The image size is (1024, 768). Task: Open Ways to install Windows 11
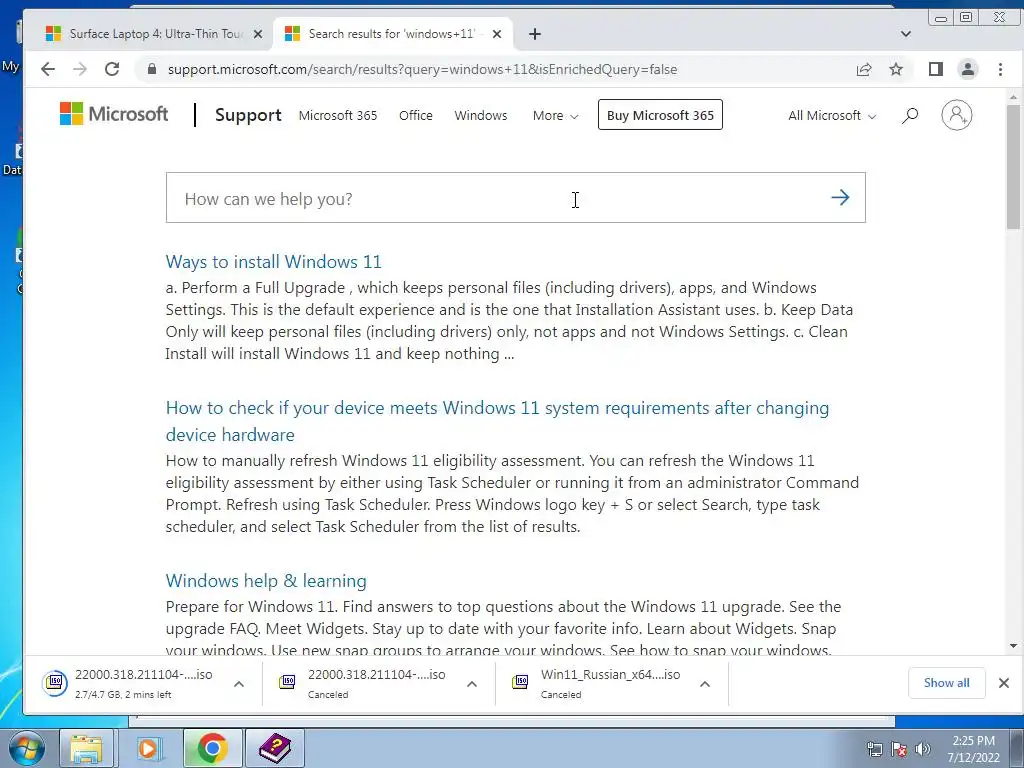(x=274, y=262)
